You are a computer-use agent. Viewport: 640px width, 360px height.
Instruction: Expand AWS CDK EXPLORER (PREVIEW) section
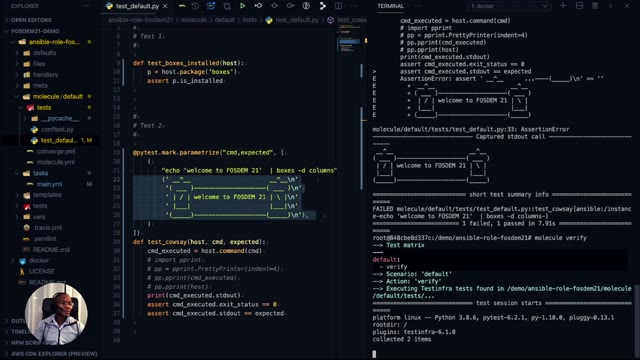point(54,354)
